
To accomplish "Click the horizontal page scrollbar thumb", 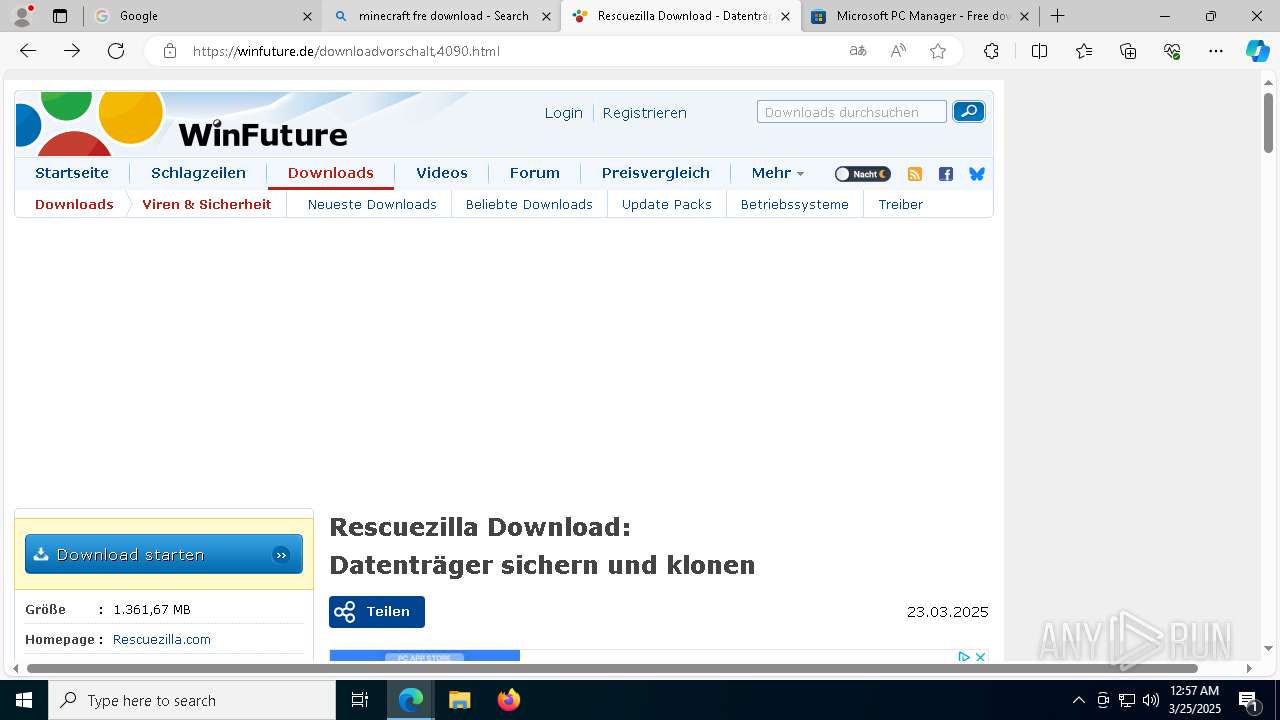I will [612, 668].
